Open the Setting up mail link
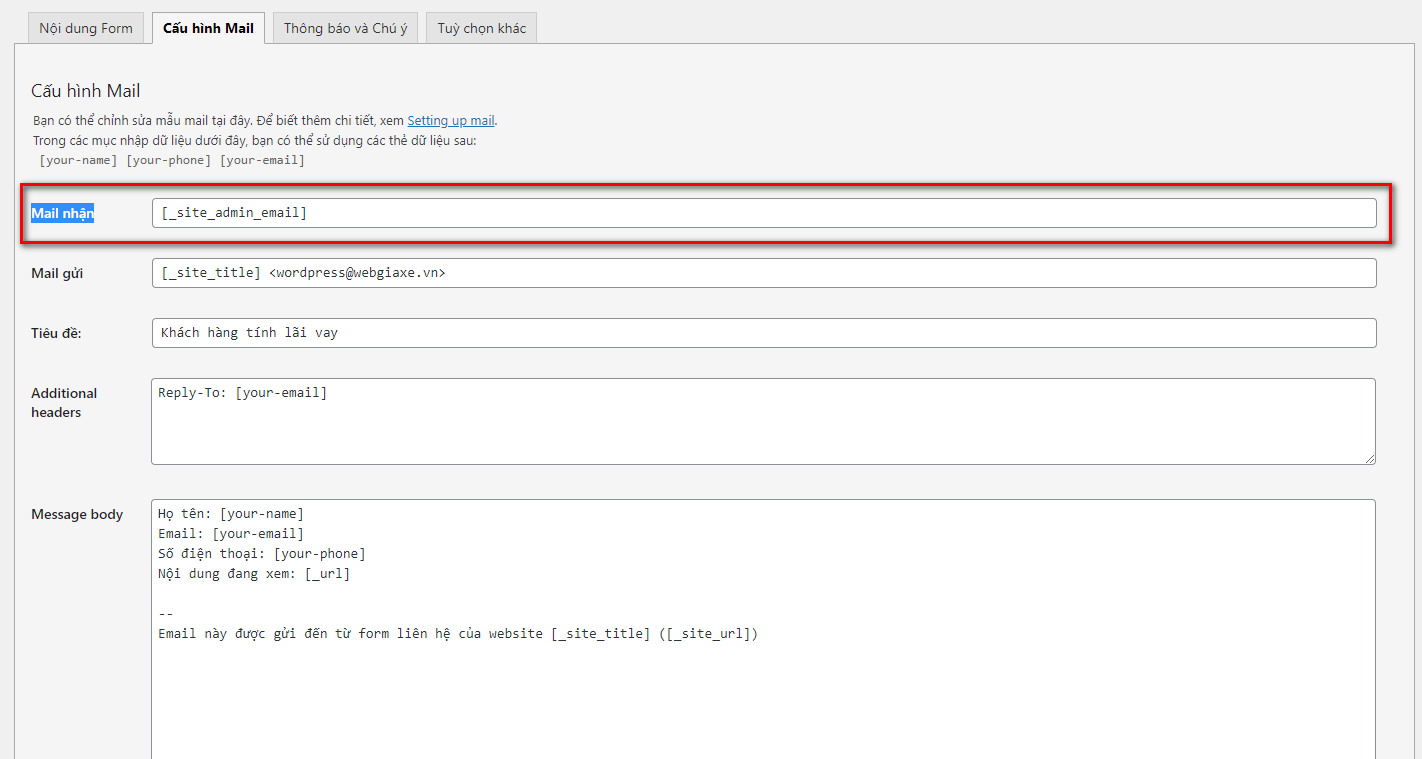The height and width of the screenshot is (759, 1422). pyautogui.click(x=451, y=121)
